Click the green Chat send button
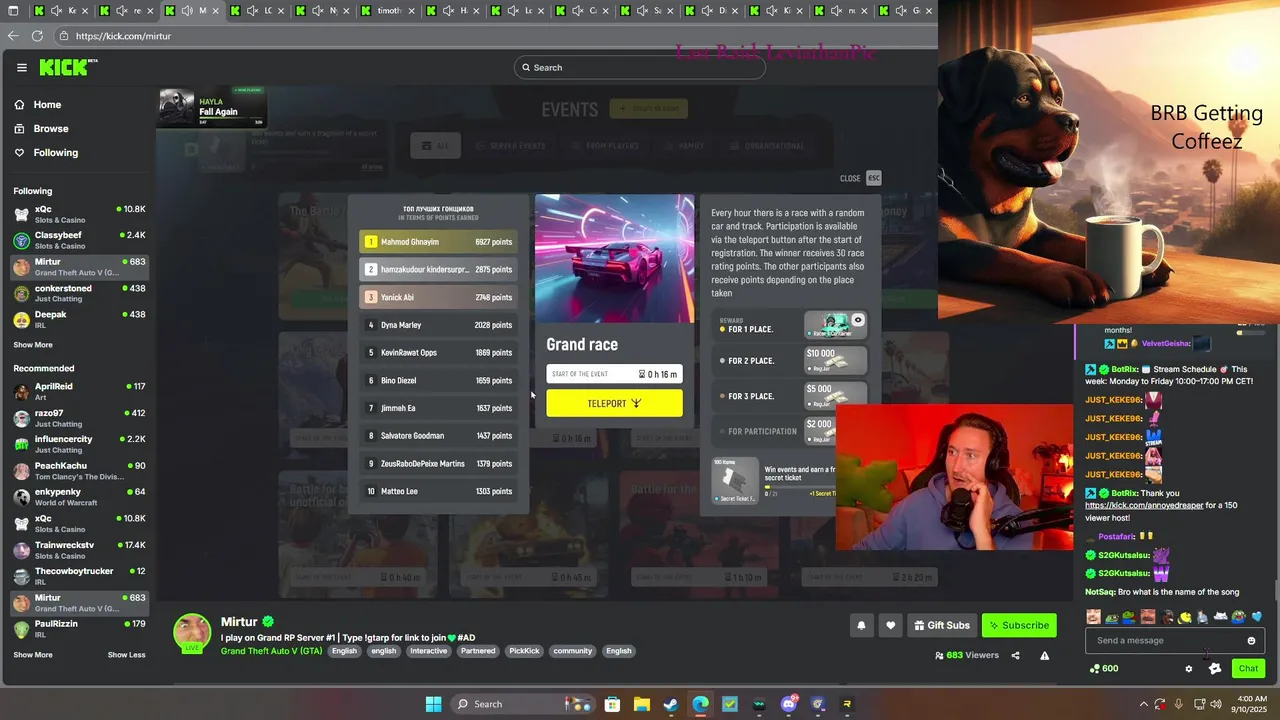 [x=1248, y=669]
